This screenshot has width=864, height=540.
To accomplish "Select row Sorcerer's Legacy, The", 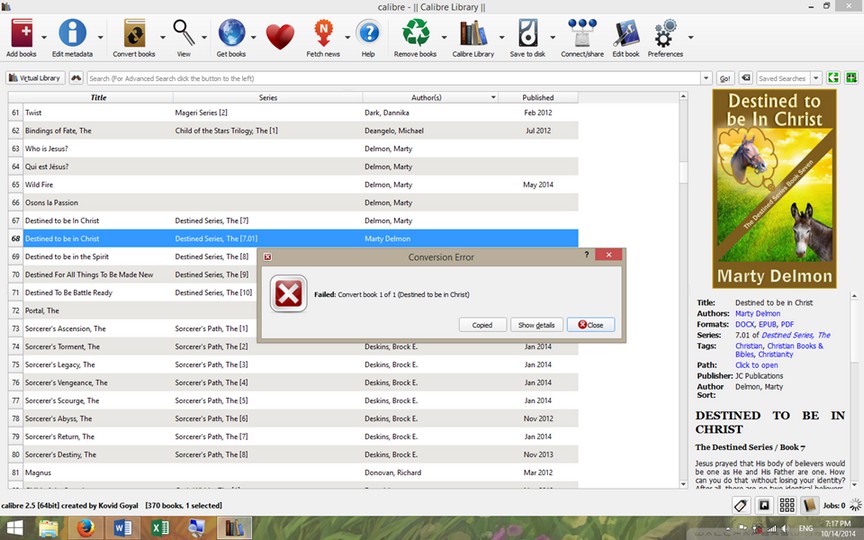I will tap(293, 365).
